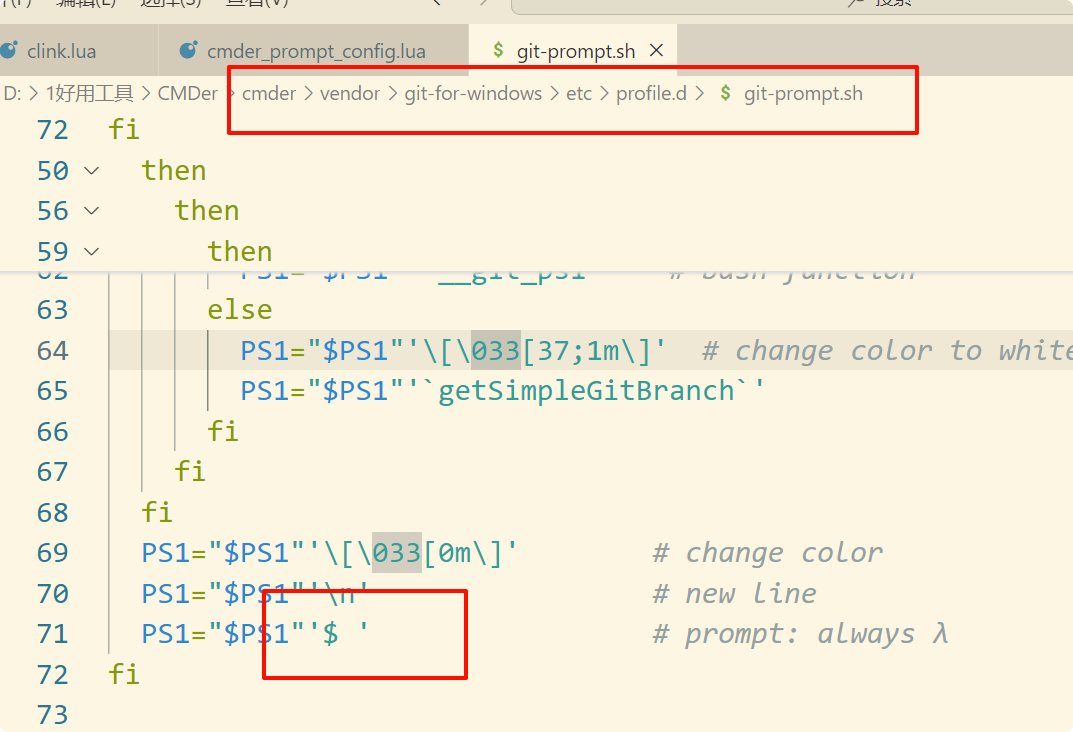Open the profile.d breadcrumb segment
Viewport: 1073px width, 732px height.
click(651, 94)
